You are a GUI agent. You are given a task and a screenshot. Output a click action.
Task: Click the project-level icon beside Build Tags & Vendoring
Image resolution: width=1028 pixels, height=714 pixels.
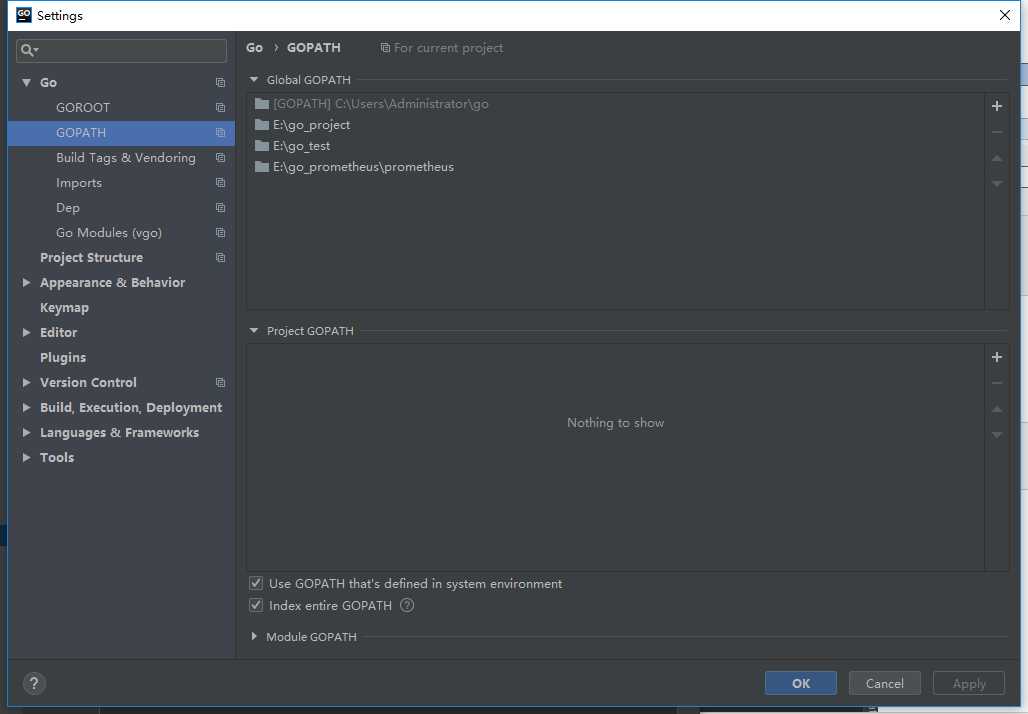click(220, 157)
